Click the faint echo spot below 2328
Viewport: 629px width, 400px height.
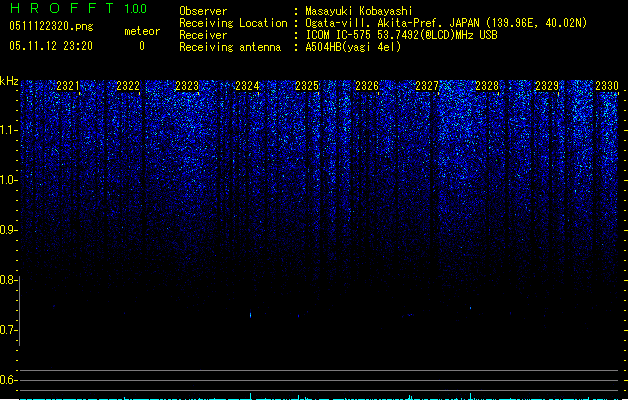click(471, 309)
